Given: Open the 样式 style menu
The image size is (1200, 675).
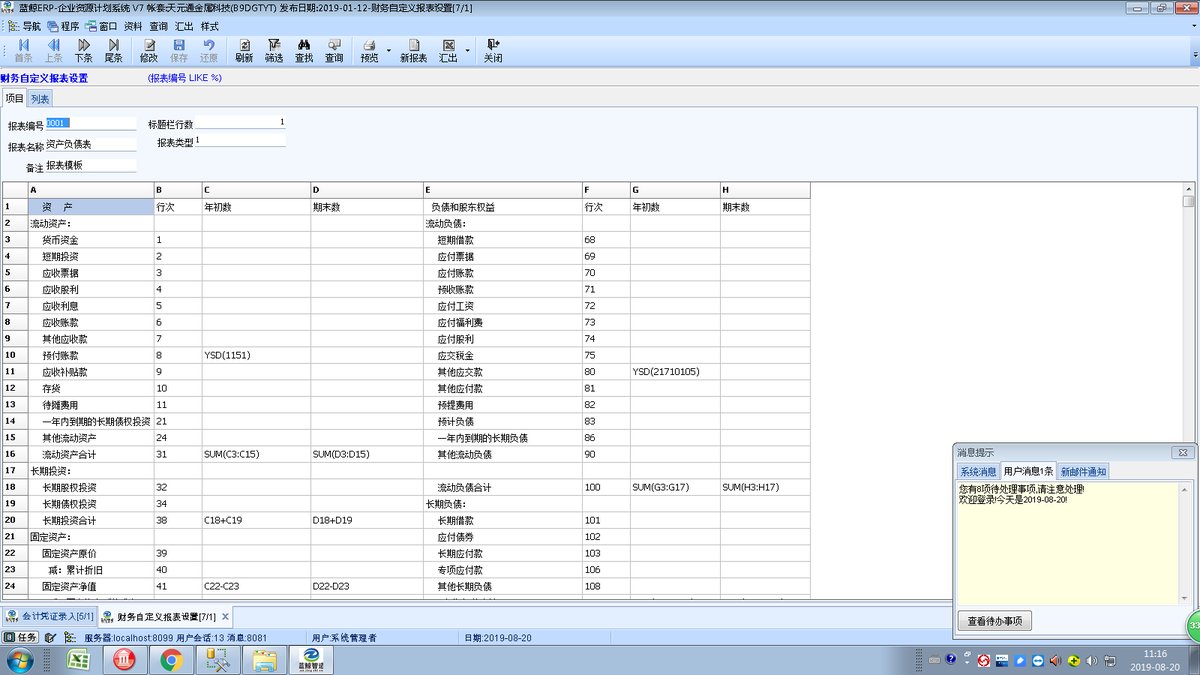Looking at the screenshot, I should tap(210, 26).
